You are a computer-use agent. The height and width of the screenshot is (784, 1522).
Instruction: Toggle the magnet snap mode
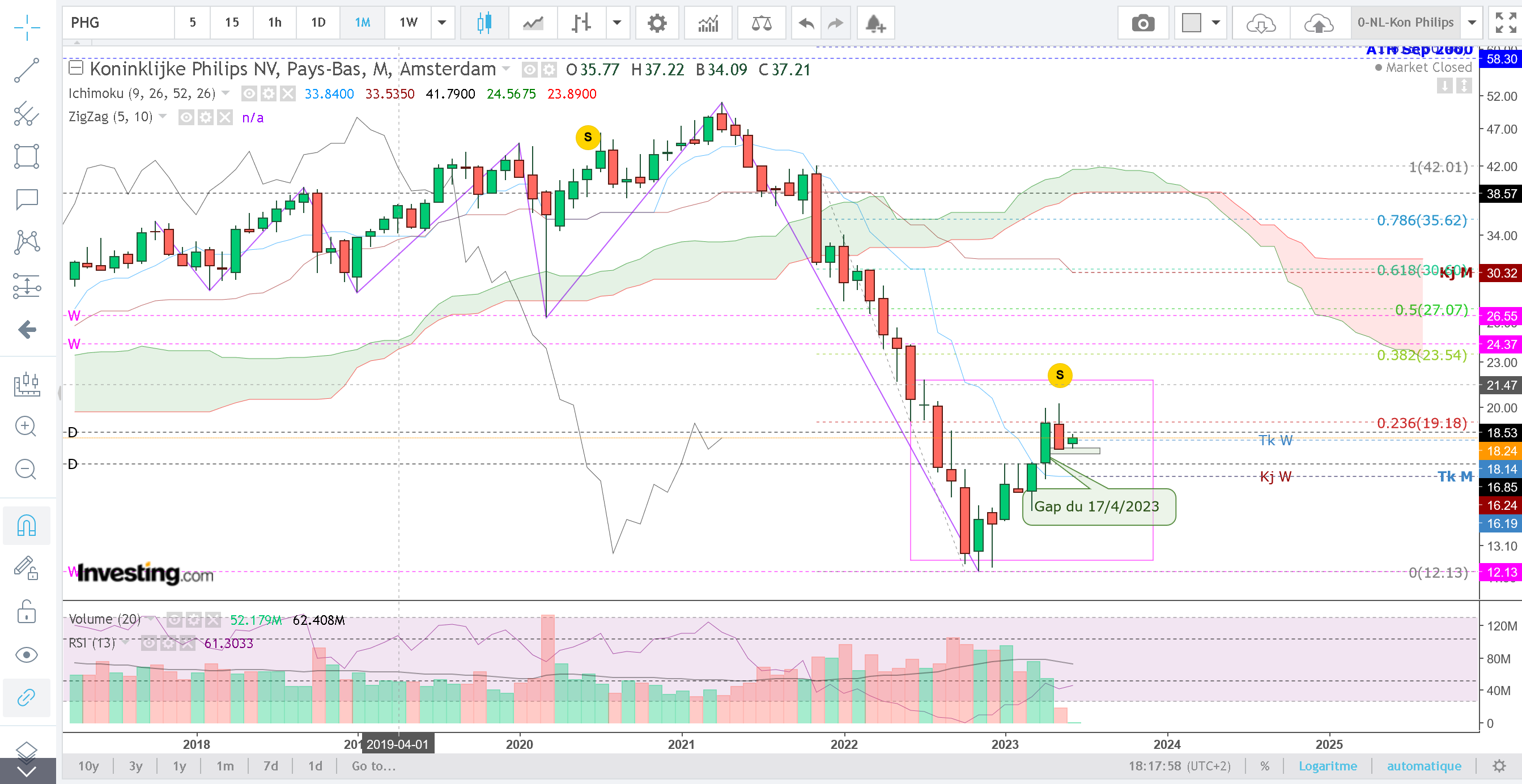click(27, 525)
